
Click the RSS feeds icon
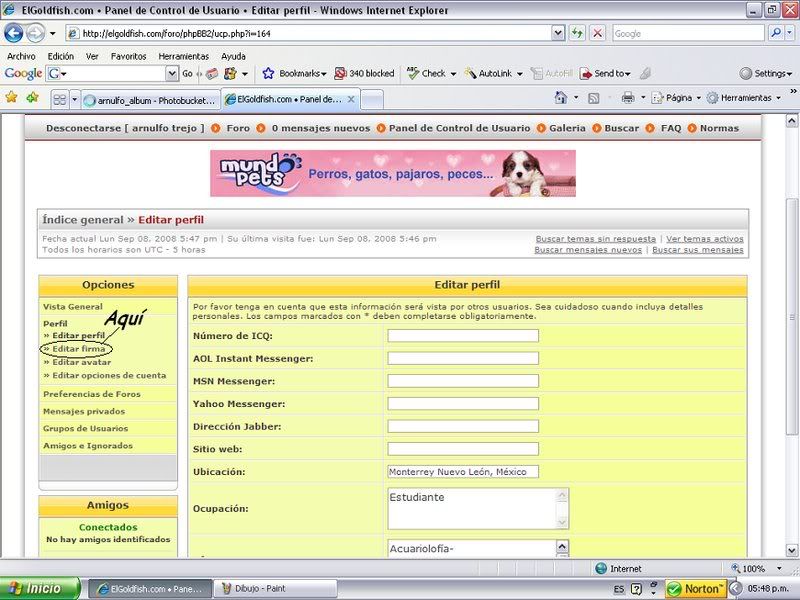593,98
